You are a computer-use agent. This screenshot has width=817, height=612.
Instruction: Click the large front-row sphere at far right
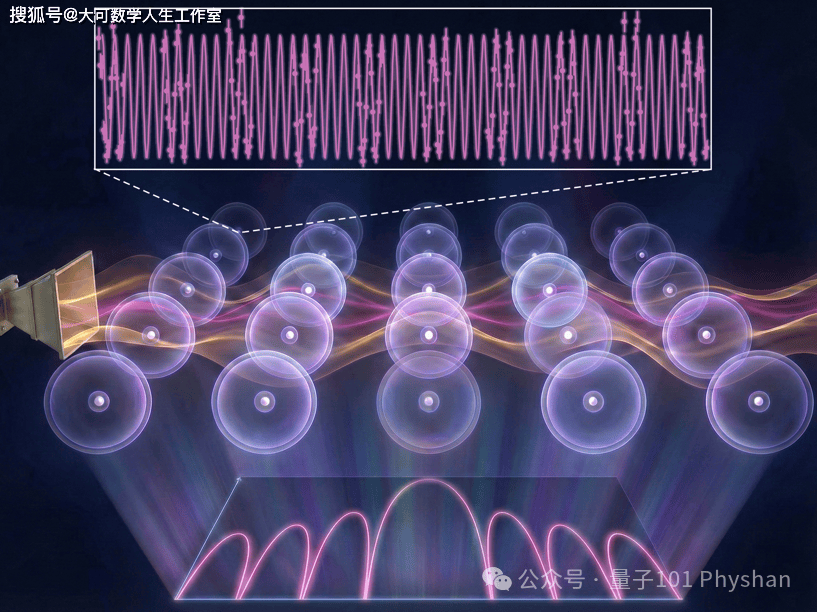(x=759, y=402)
